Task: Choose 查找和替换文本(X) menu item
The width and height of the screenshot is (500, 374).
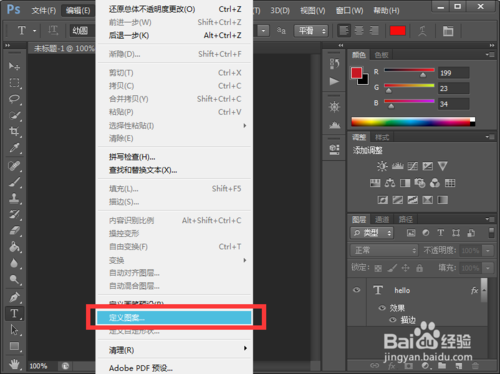Action: coord(173,170)
